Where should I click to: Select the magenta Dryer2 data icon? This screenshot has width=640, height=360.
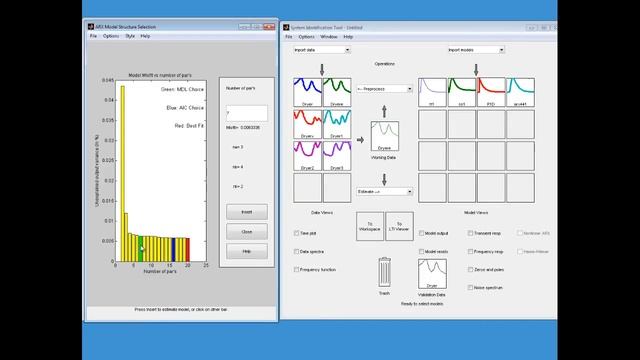[x=307, y=156]
